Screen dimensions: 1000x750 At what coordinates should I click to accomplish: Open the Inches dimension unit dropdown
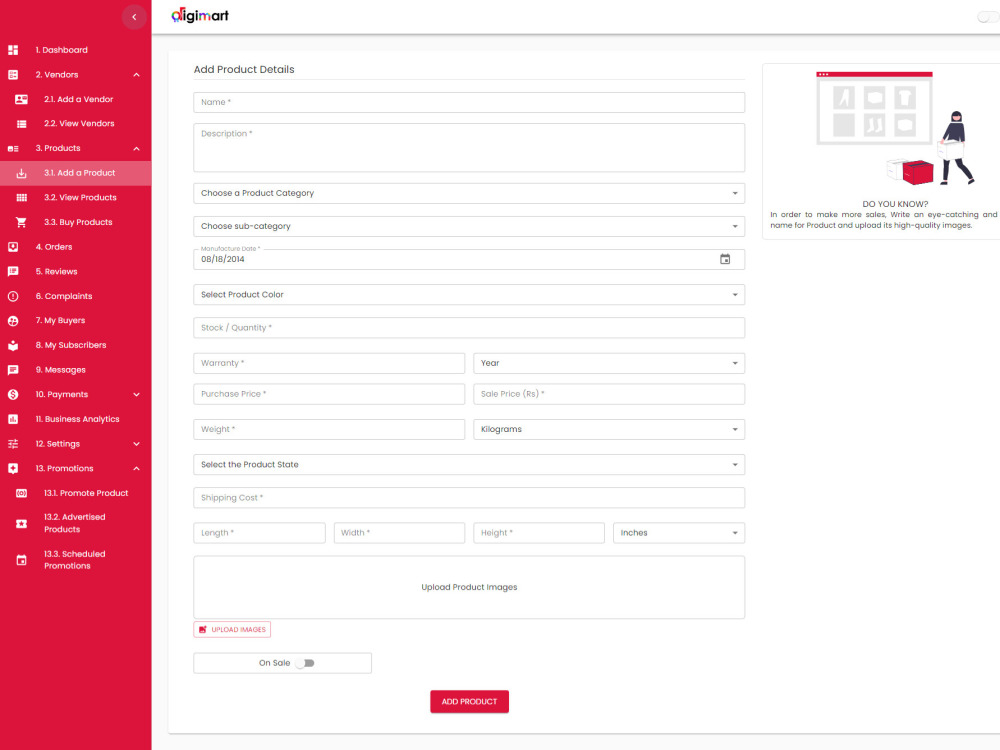(x=679, y=533)
